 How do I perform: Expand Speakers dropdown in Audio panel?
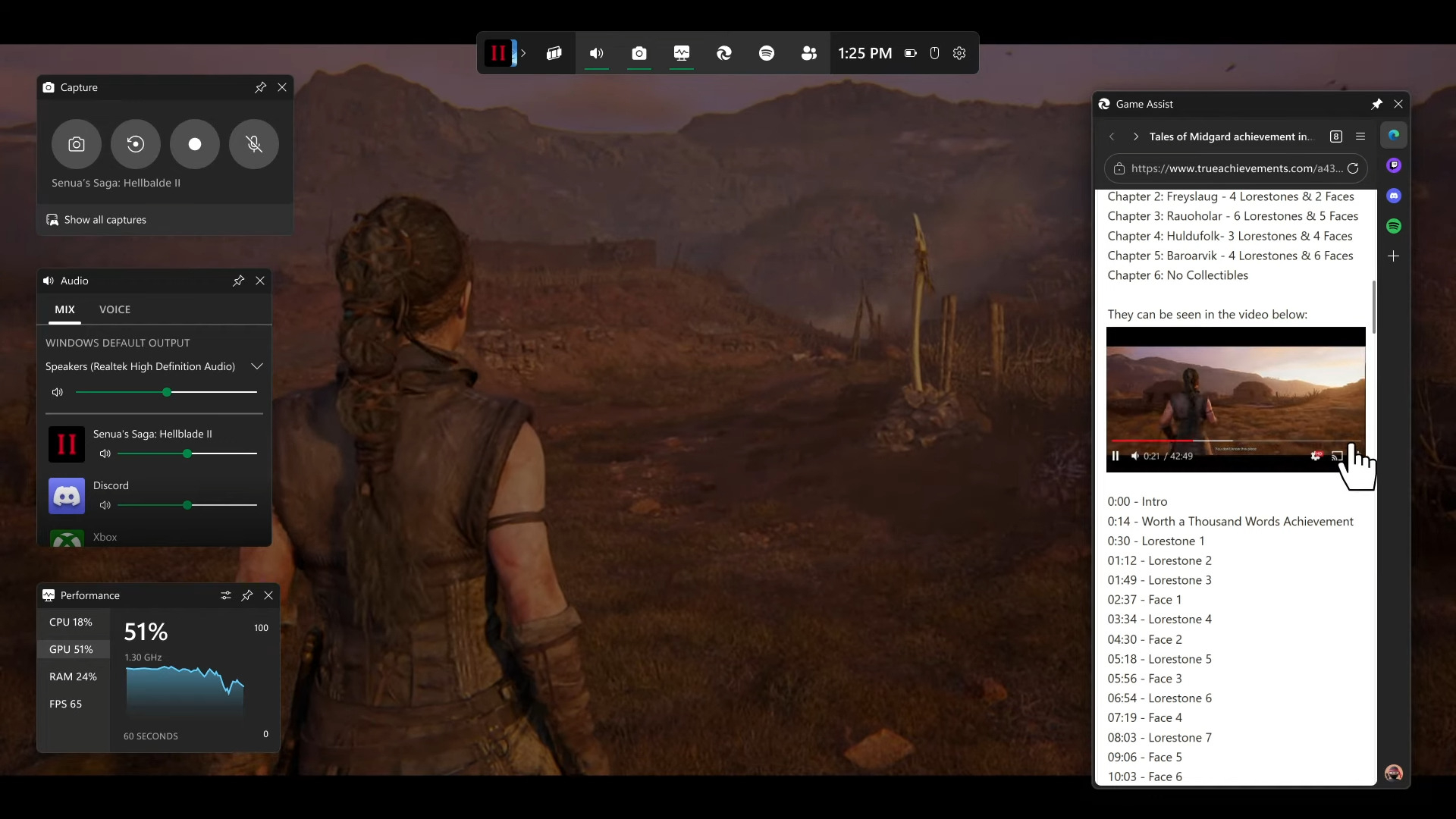pyautogui.click(x=256, y=365)
